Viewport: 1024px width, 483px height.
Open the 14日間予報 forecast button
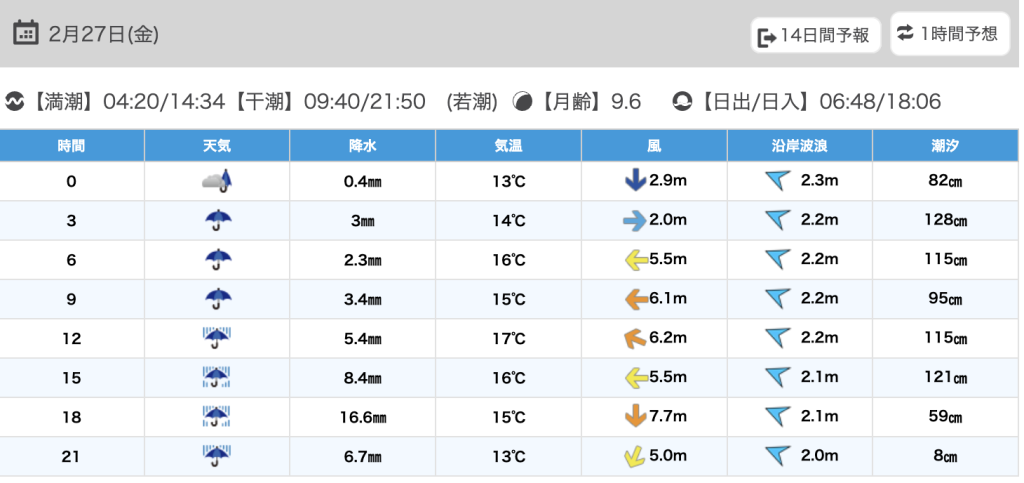(x=815, y=36)
